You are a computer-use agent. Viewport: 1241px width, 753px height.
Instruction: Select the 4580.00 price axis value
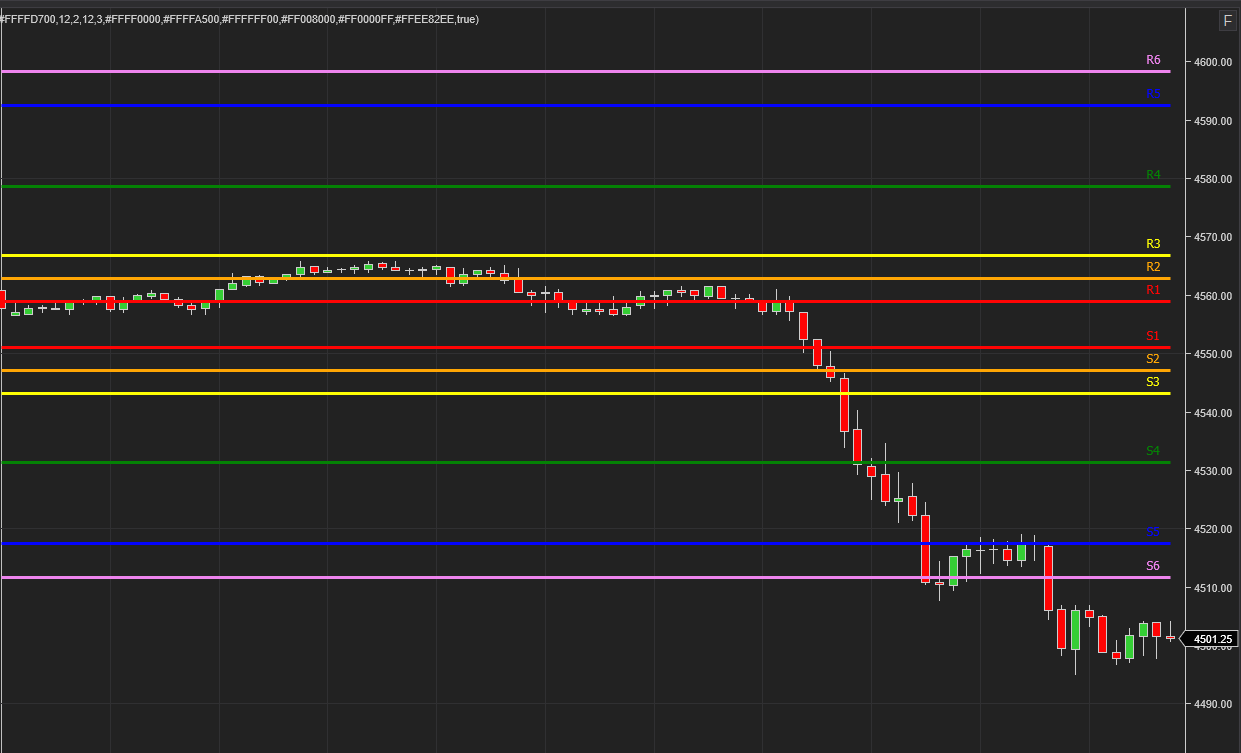click(1212, 179)
